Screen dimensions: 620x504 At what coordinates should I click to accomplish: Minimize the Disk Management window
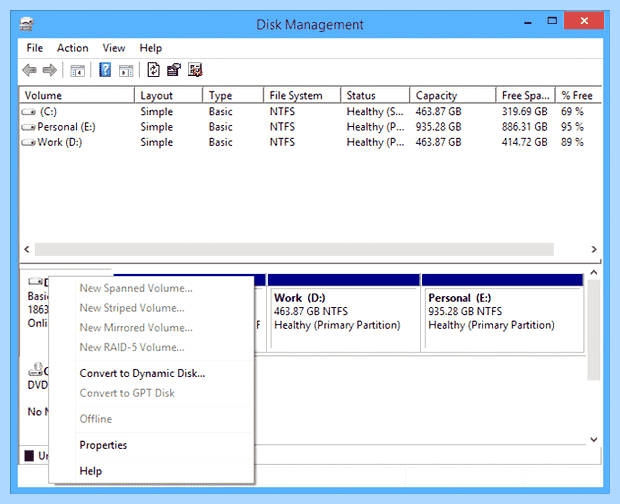(527, 21)
